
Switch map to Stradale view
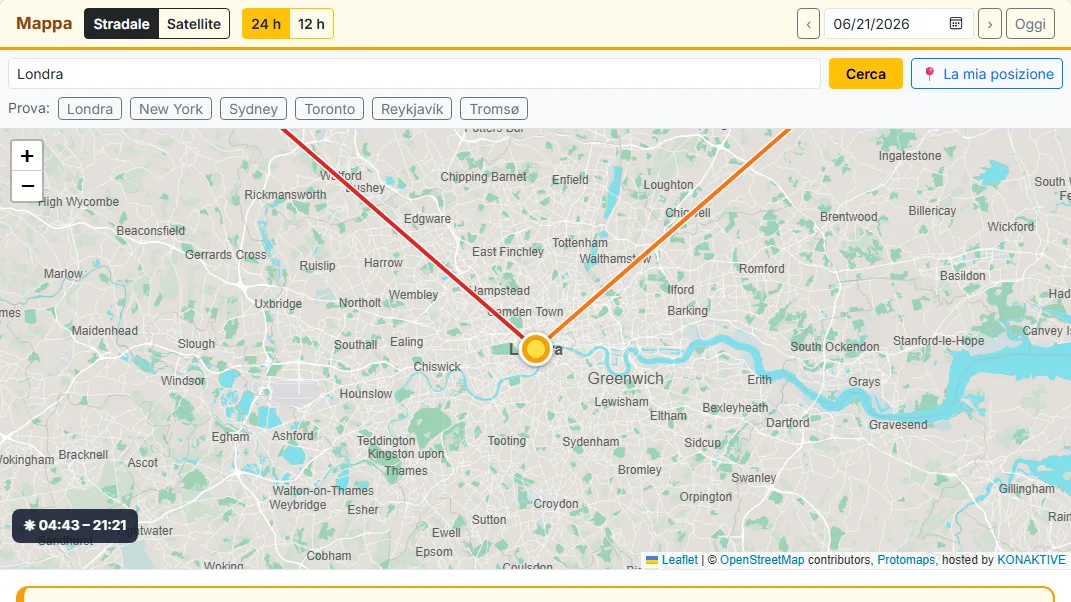coord(122,24)
